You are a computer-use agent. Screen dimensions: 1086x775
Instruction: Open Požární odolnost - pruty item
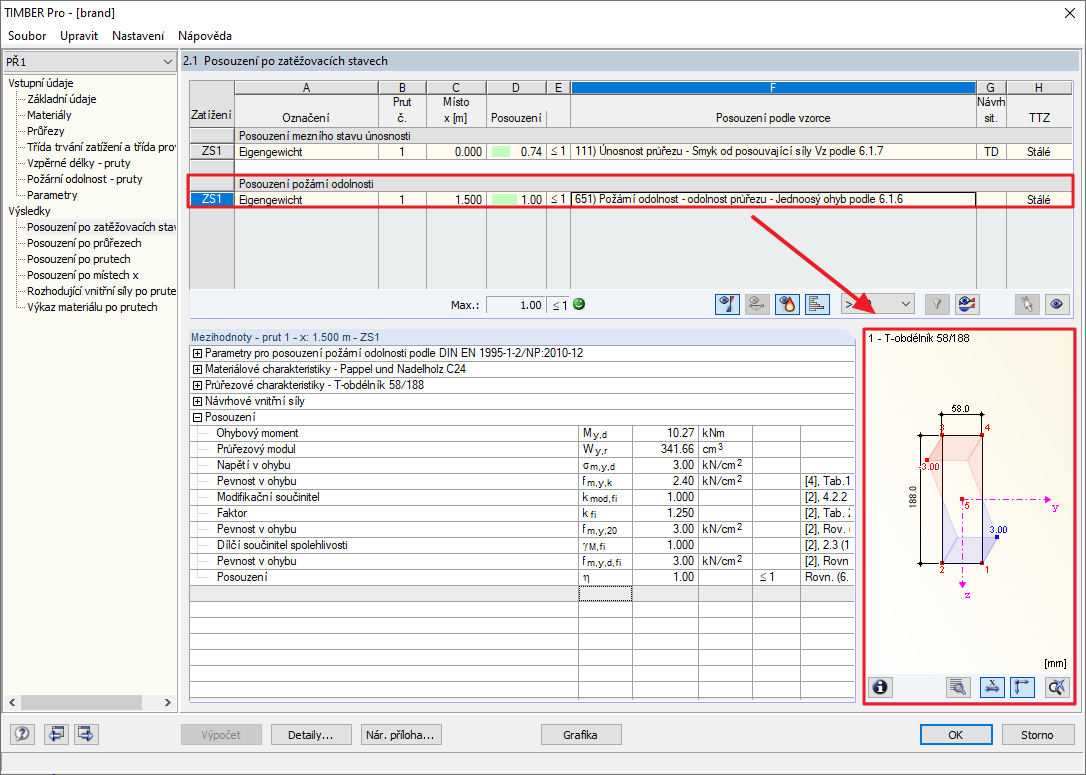point(84,179)
